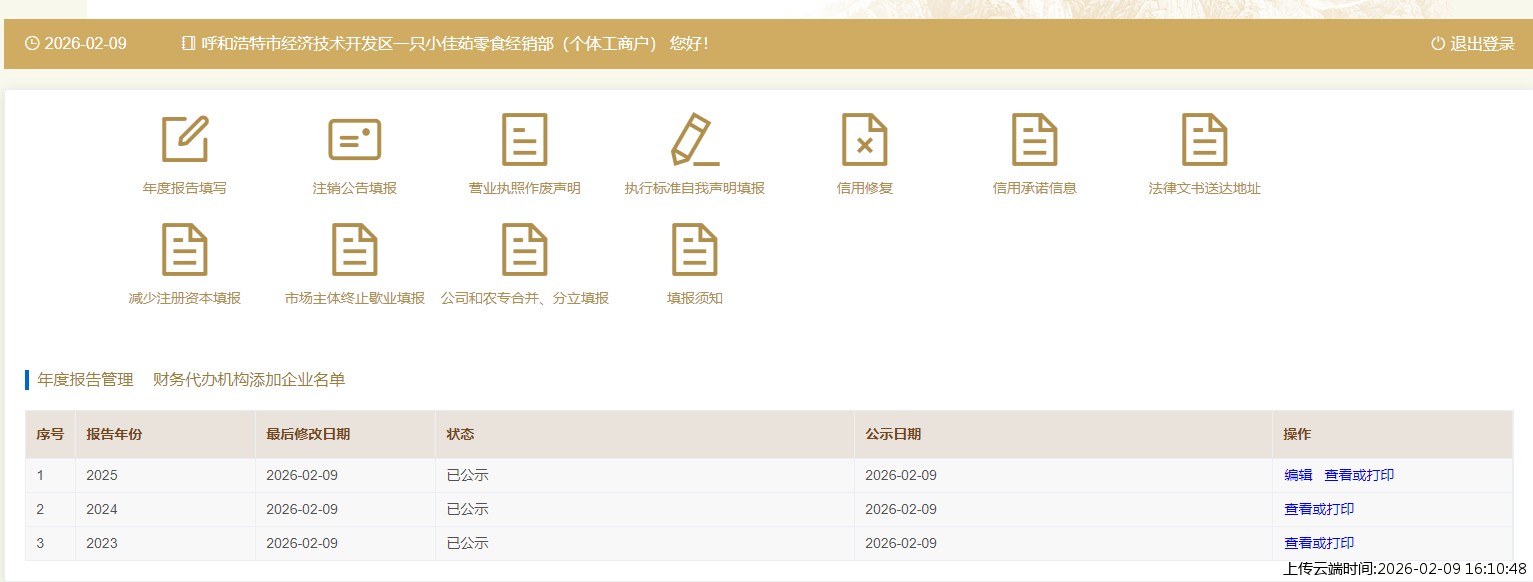Click the 营业执照作废声明 document icon
This screenshot has height=582, width=1533.
pos(524,139)
